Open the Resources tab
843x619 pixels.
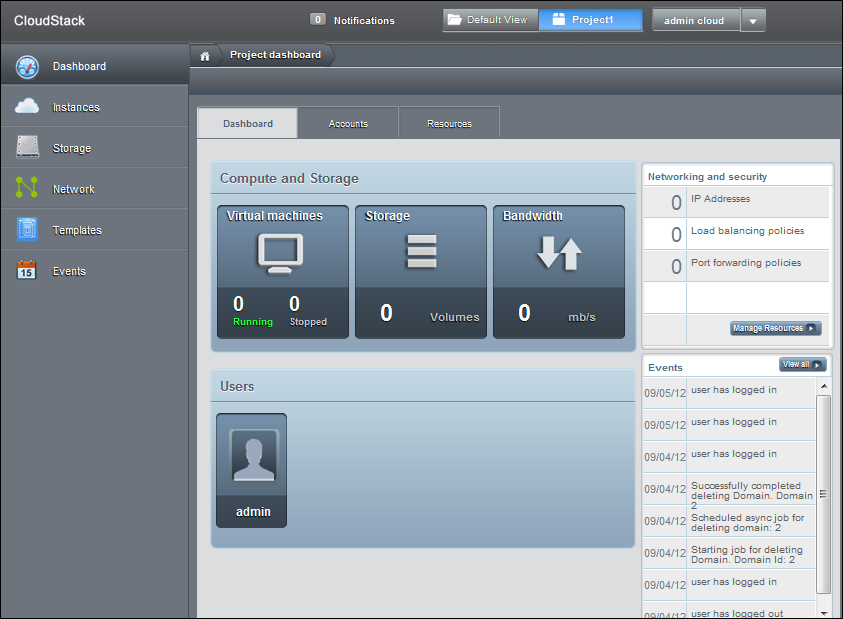coord(449,123)
